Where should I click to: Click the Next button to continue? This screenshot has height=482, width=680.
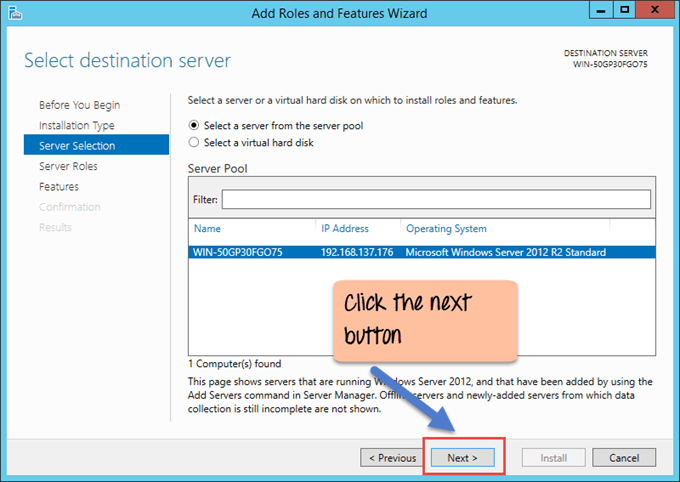(462, 457)
